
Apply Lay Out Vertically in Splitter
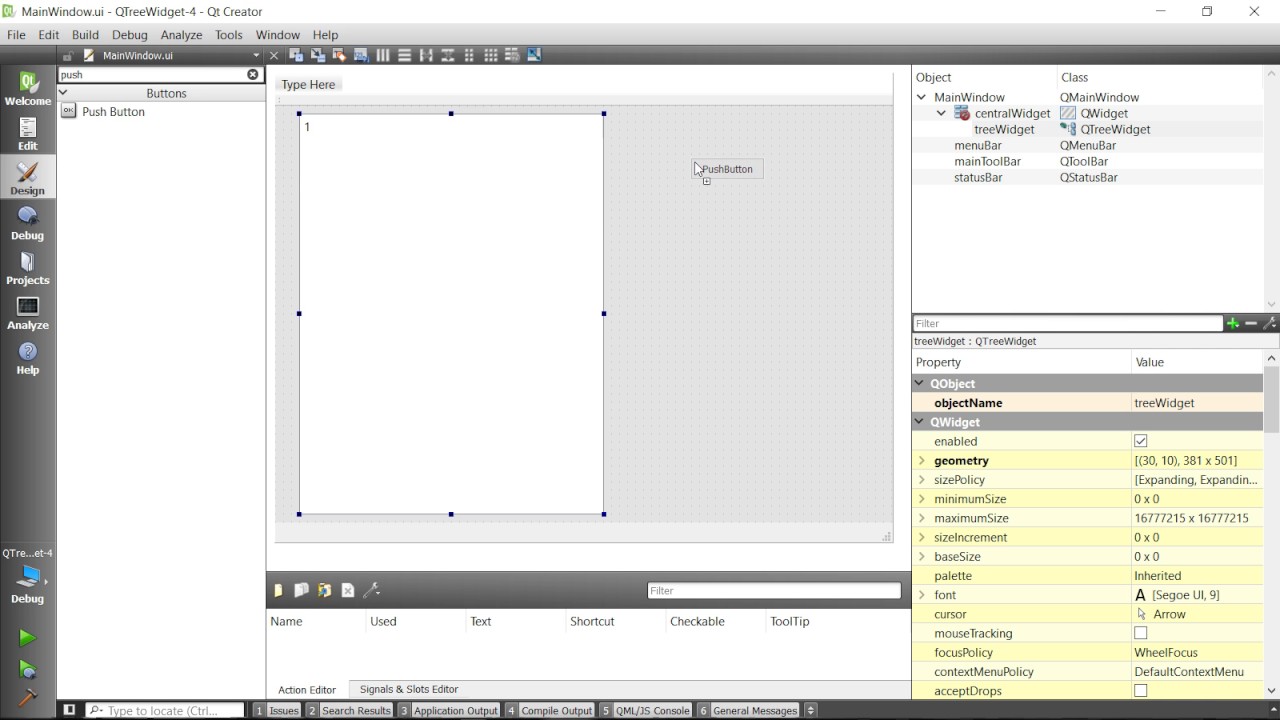coord(448,55)
